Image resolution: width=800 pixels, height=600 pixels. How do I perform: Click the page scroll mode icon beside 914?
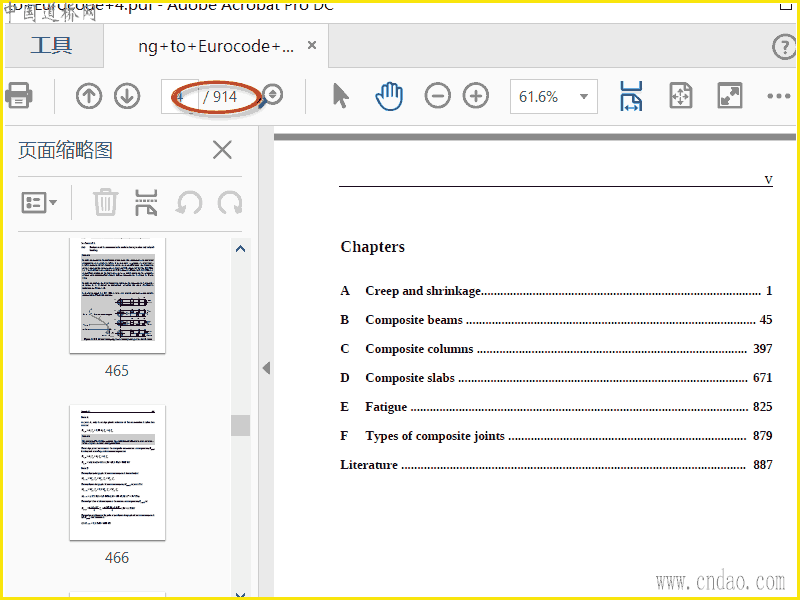click(x=273, y=95)
